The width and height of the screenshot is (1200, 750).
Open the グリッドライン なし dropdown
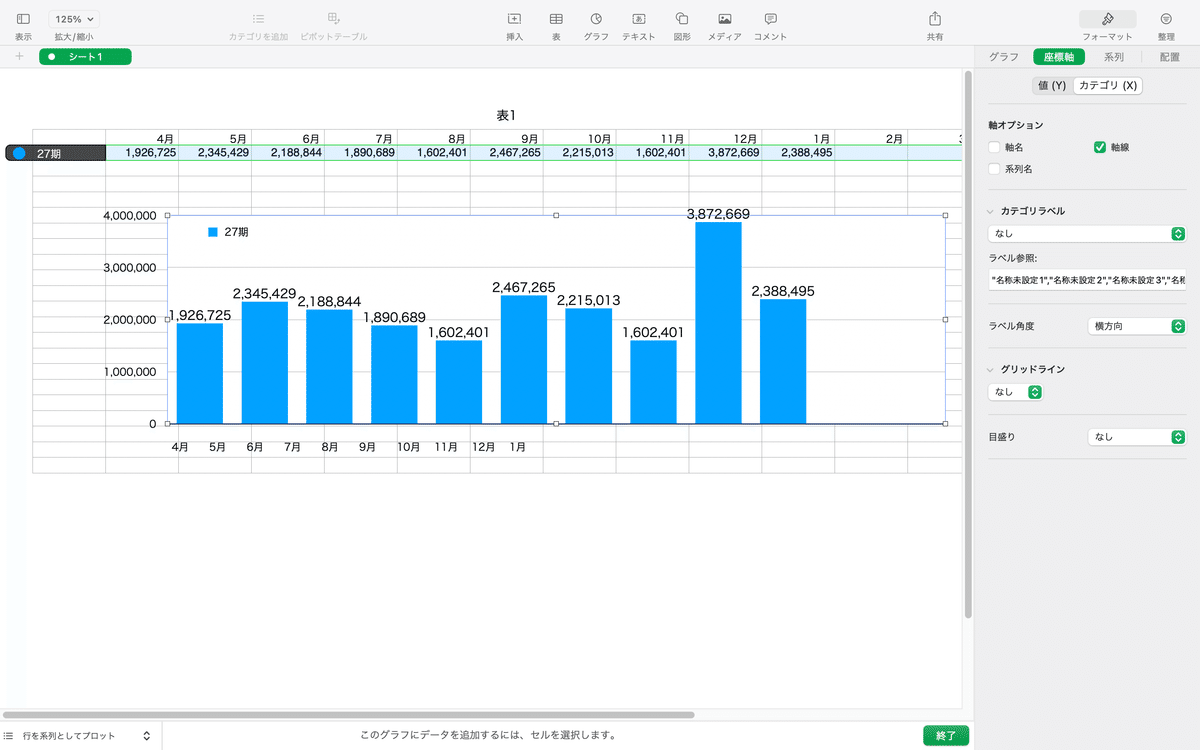pos(1015,392)
